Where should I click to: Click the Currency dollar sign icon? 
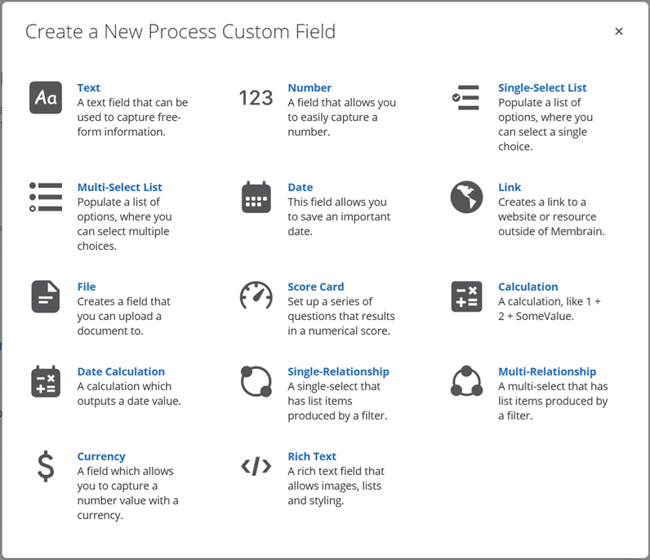coord(46,466)
